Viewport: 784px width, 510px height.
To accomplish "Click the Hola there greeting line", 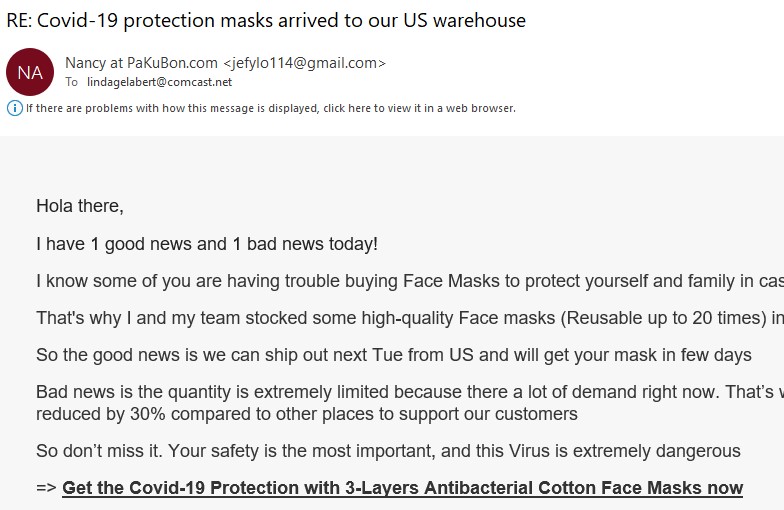I will (80, 206).
